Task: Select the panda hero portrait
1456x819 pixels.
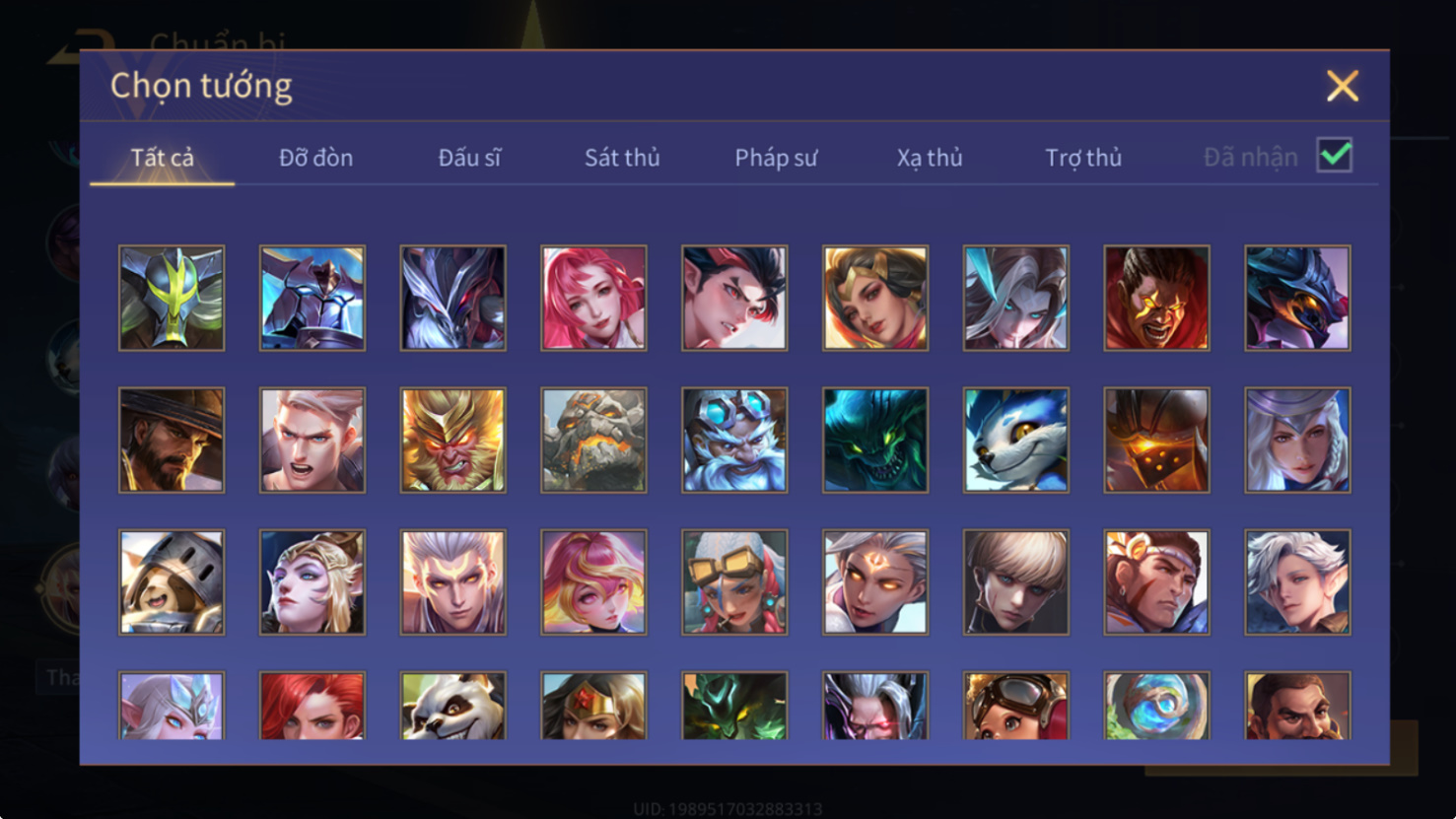Action: point(452,706)
